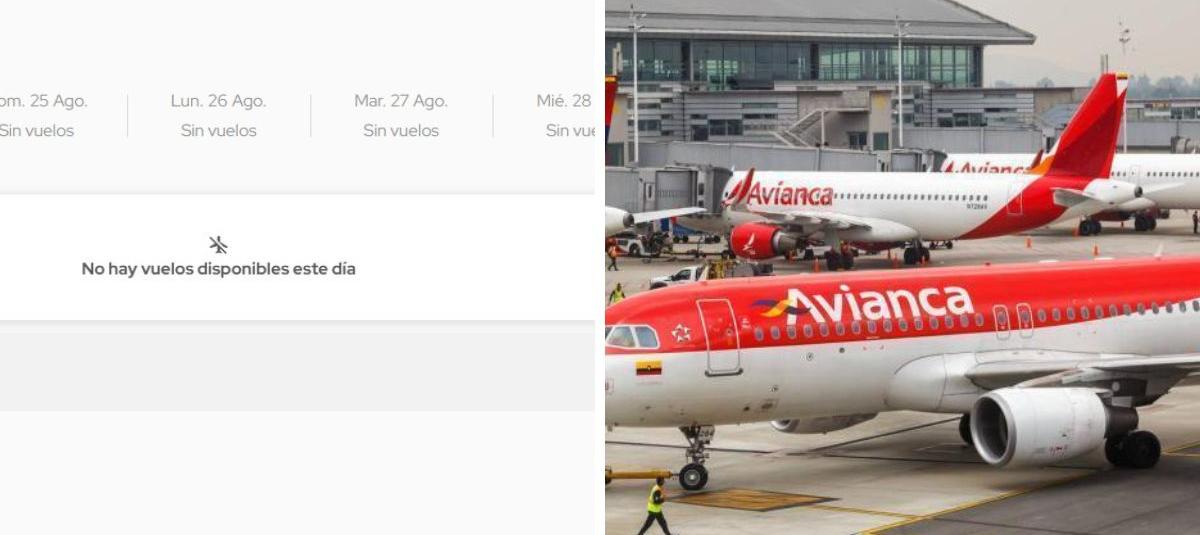This screenshot has width=1200, height=535.
Task: Select the Lun. 26 Ago. date tab
Action: coord(218,115)
